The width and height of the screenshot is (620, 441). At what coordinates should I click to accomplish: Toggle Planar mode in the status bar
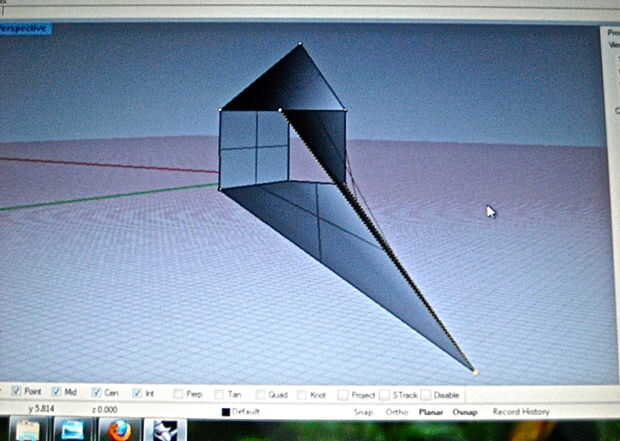431,412
